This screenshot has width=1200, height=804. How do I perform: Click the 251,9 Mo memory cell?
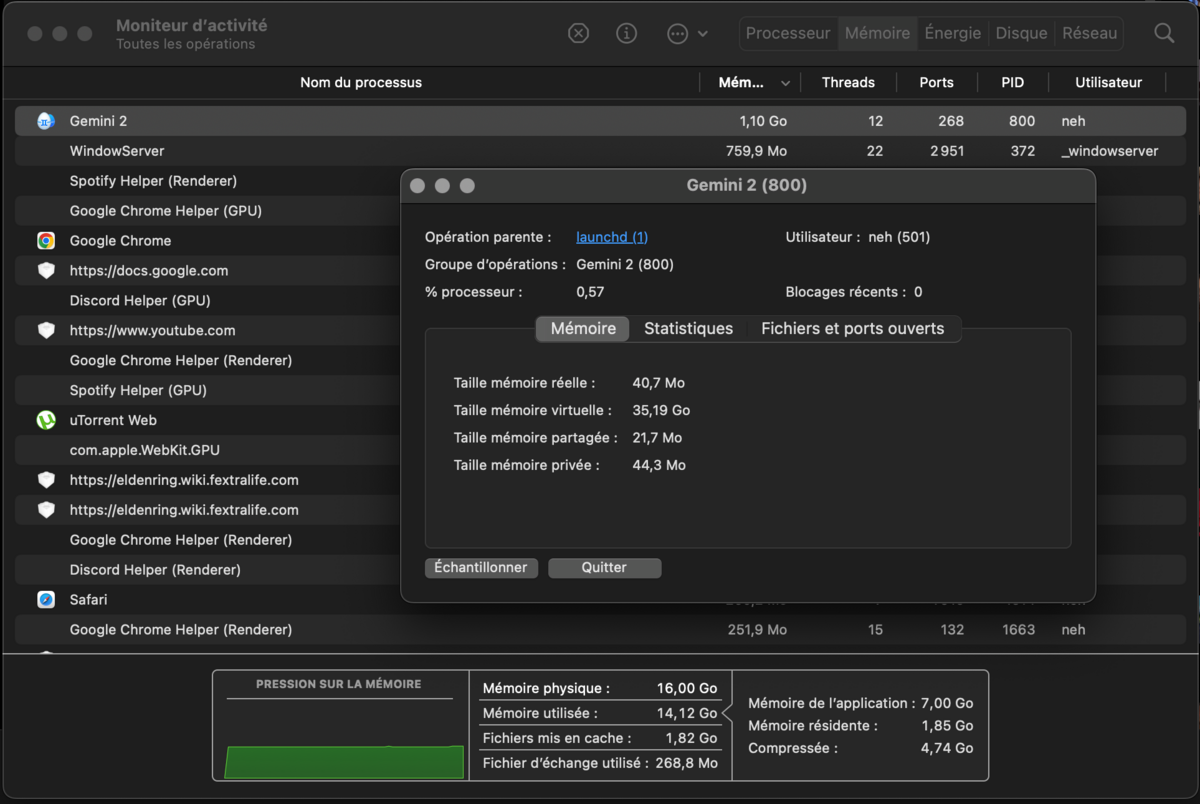point(757,630)
